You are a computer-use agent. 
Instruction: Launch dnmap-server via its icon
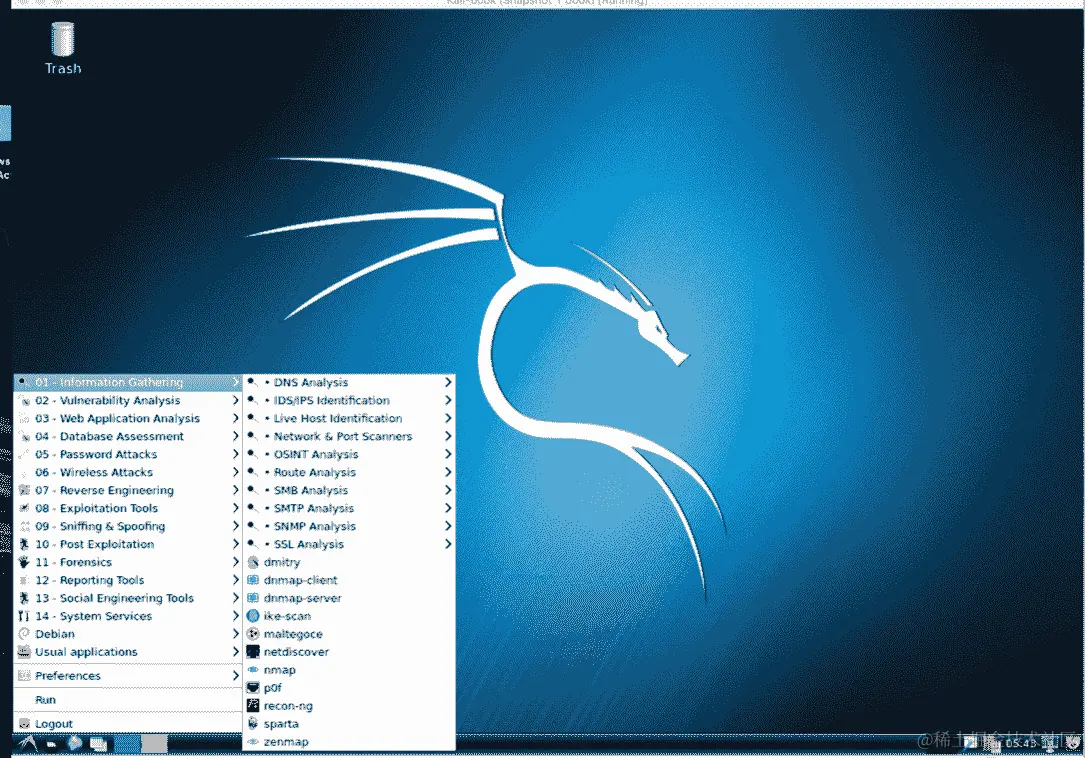click(x=253, y=598)
